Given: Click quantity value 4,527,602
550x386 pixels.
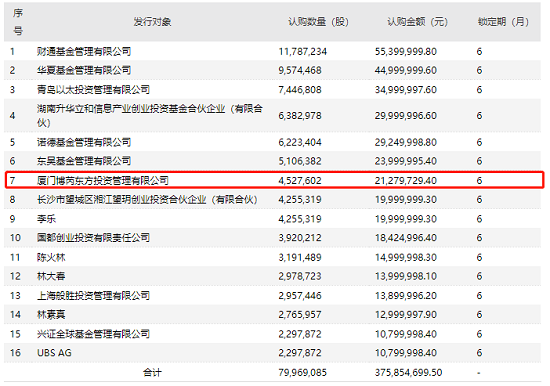Looking at the screenshot, I should pos(300,180).
